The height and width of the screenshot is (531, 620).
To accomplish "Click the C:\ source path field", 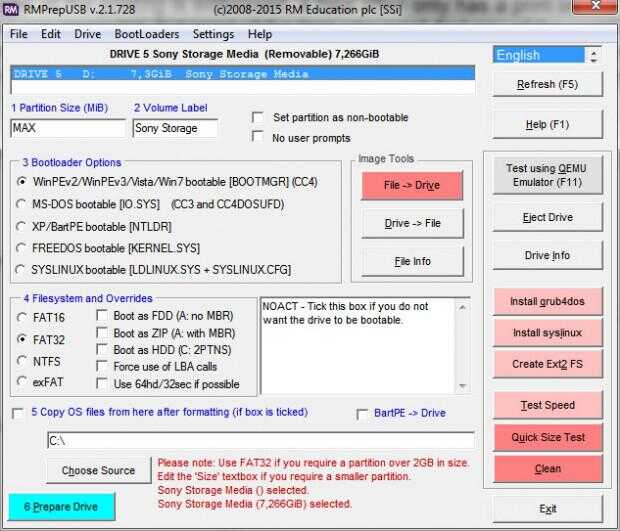I will point(261,440).
